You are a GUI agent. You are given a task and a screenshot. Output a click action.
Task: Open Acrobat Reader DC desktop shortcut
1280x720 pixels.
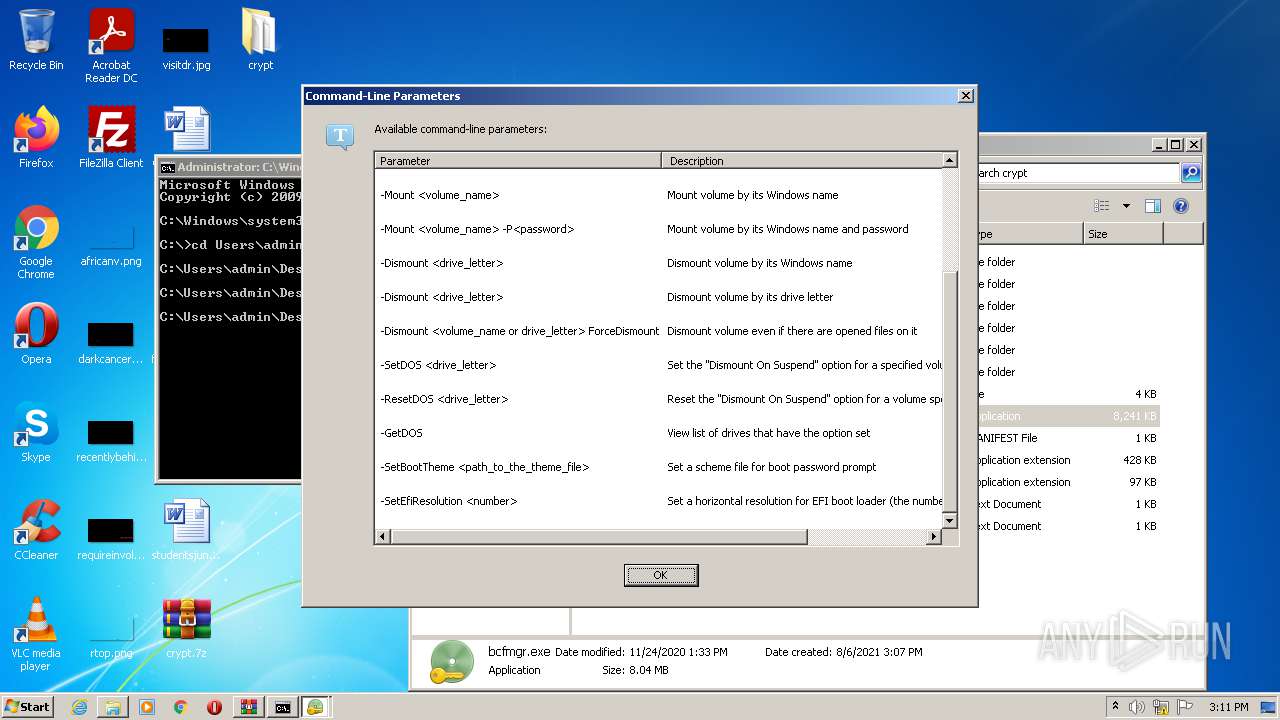111,46
